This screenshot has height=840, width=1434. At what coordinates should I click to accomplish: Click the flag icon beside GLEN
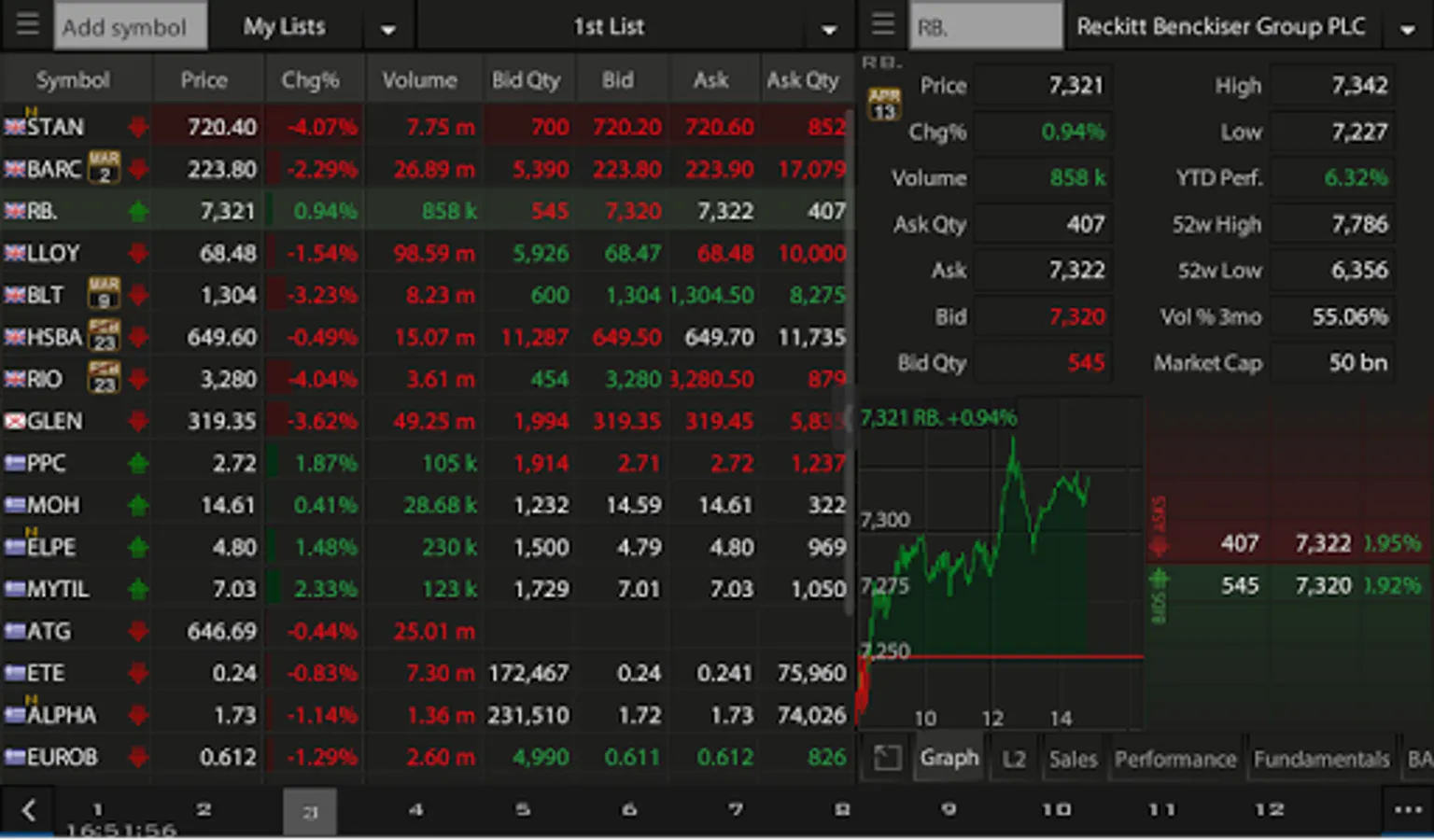click(15, 421)
